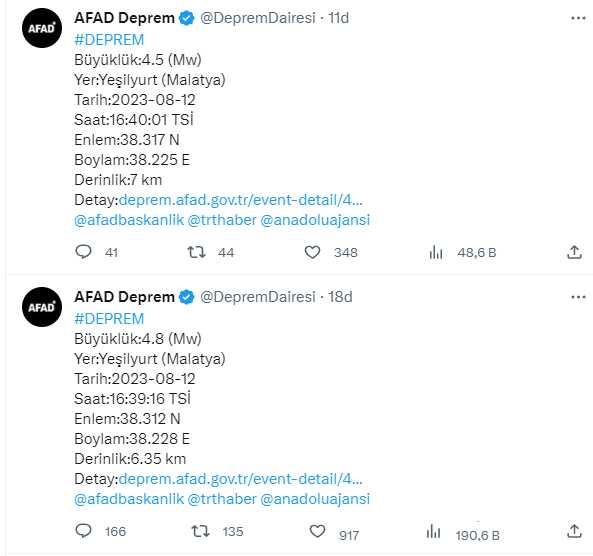593x556 pixels.
Task: Open more options for the 11d tweet
Action: click(578, 18)
